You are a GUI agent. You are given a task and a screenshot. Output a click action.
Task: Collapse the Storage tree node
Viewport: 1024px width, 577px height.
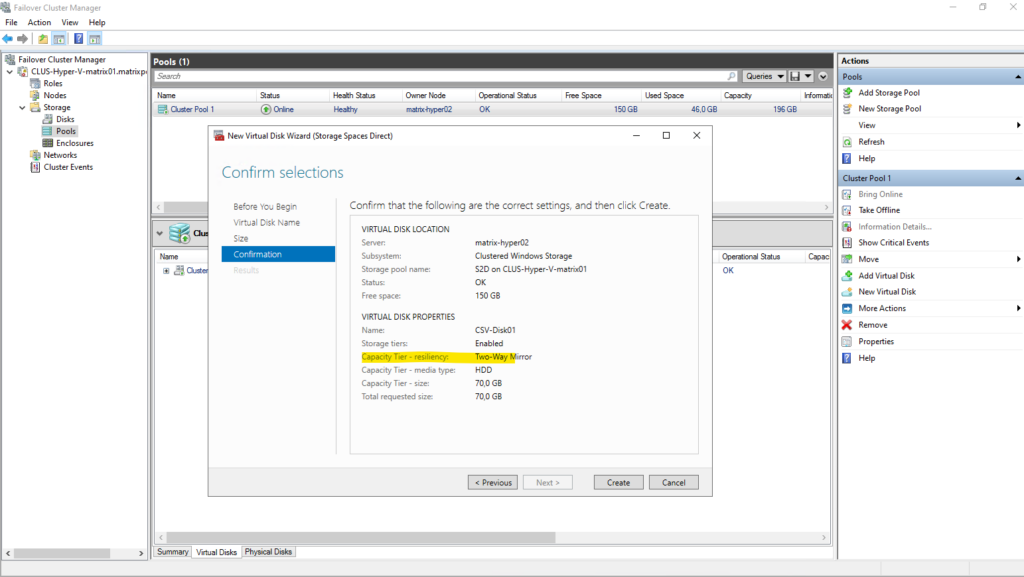pyautogui.click(x=22, y=108)
